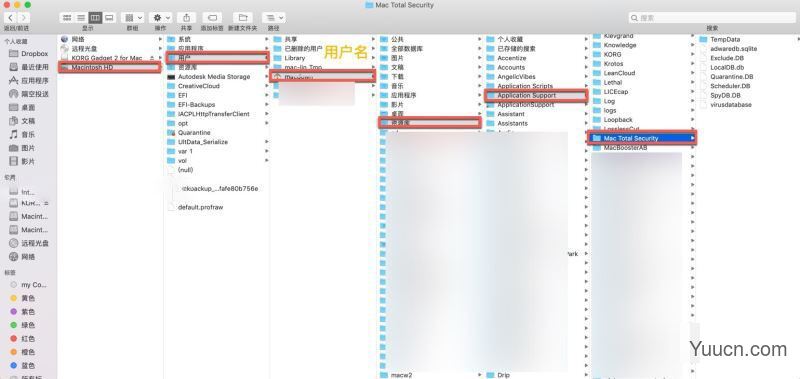Expand UltData_Serialize folder chevron
This screenshot has height=379, width=800.
pos(266,142)
